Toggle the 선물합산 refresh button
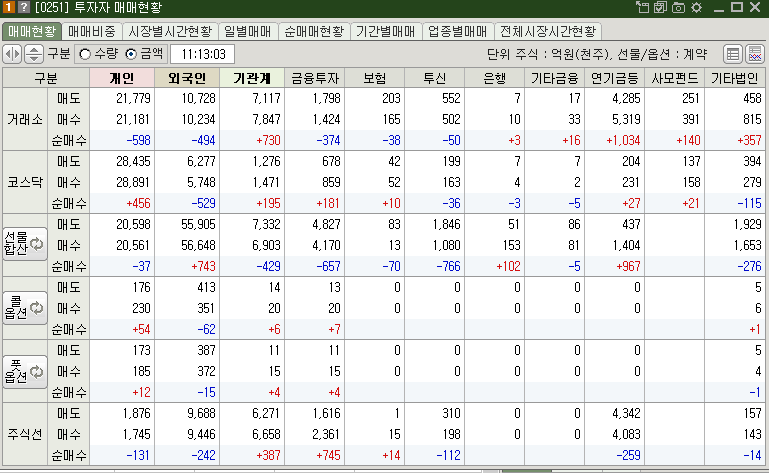This screenshot has height=473, width=769. (25, 244)
